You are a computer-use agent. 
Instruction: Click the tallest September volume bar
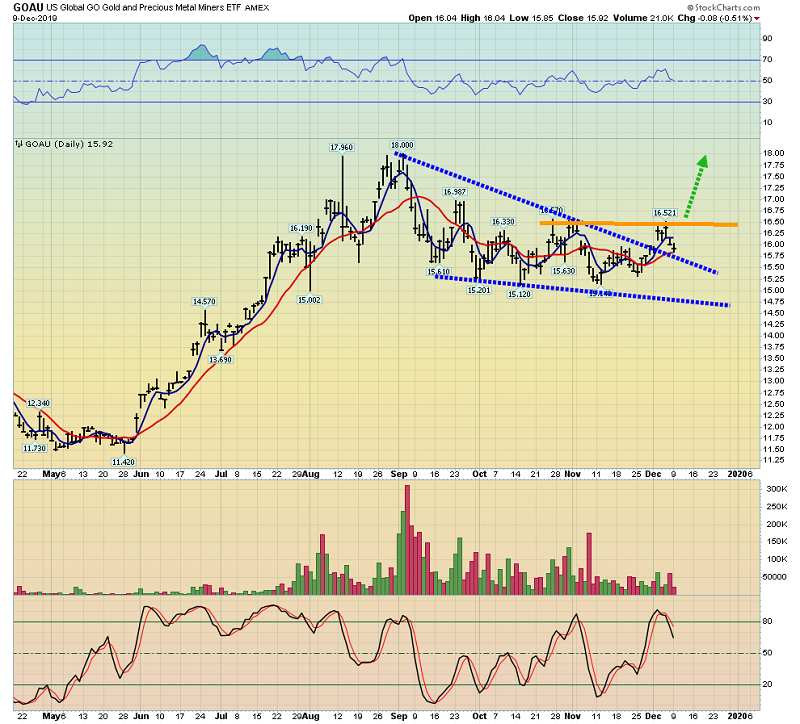[x=407, y=540]
